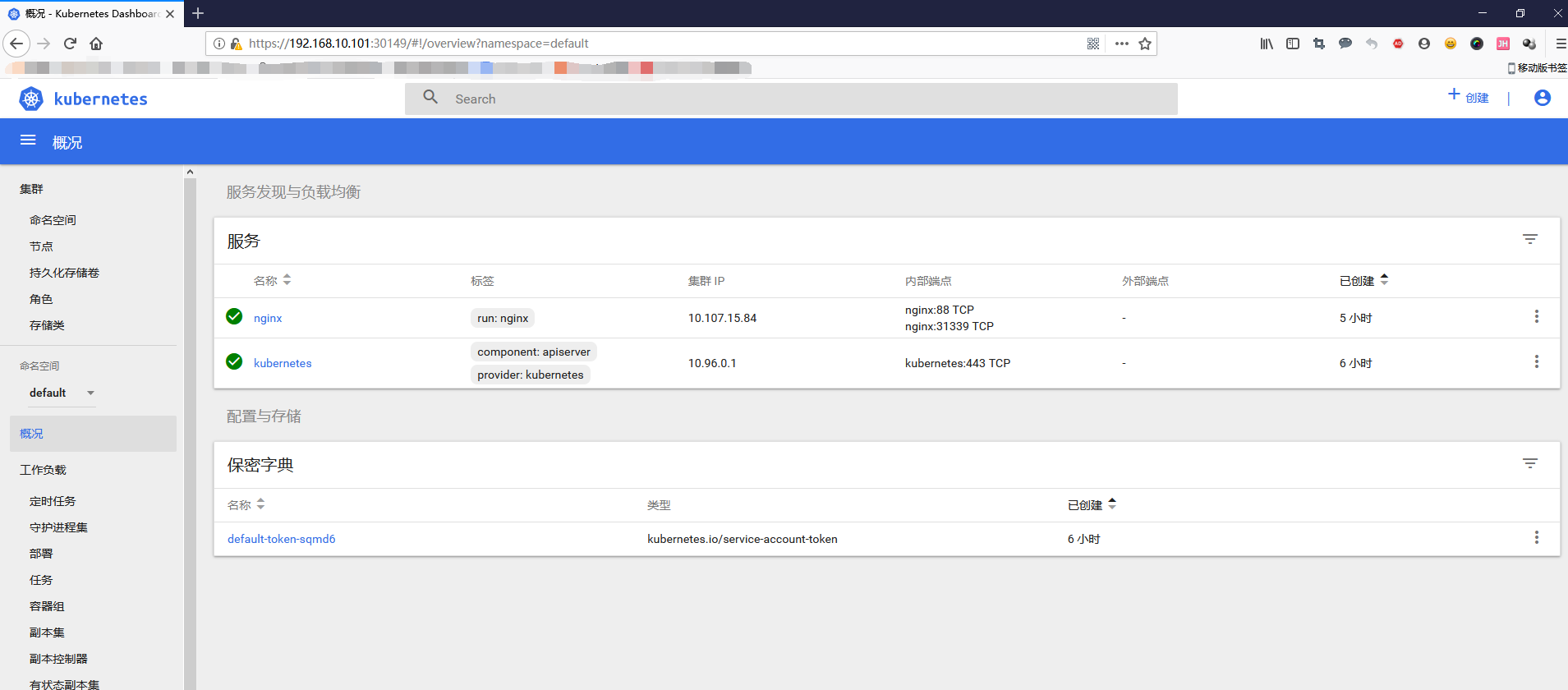Open actions menu for kubernetes service row
Image resolution: width=1568 pixels, height=690 pixels.
click(x=1537, y=361)
